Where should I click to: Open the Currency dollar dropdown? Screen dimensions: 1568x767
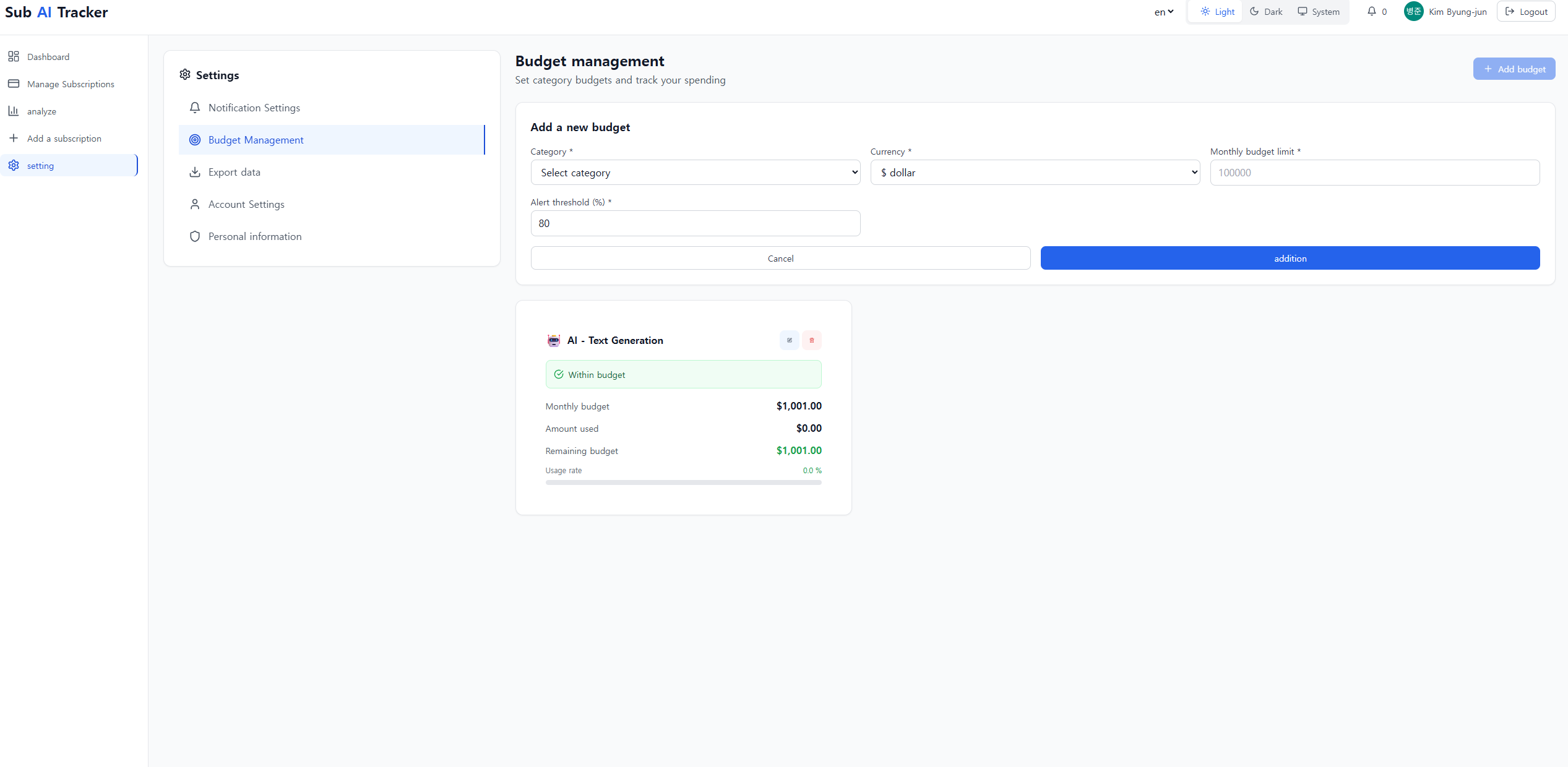(x=1035, y=173)
